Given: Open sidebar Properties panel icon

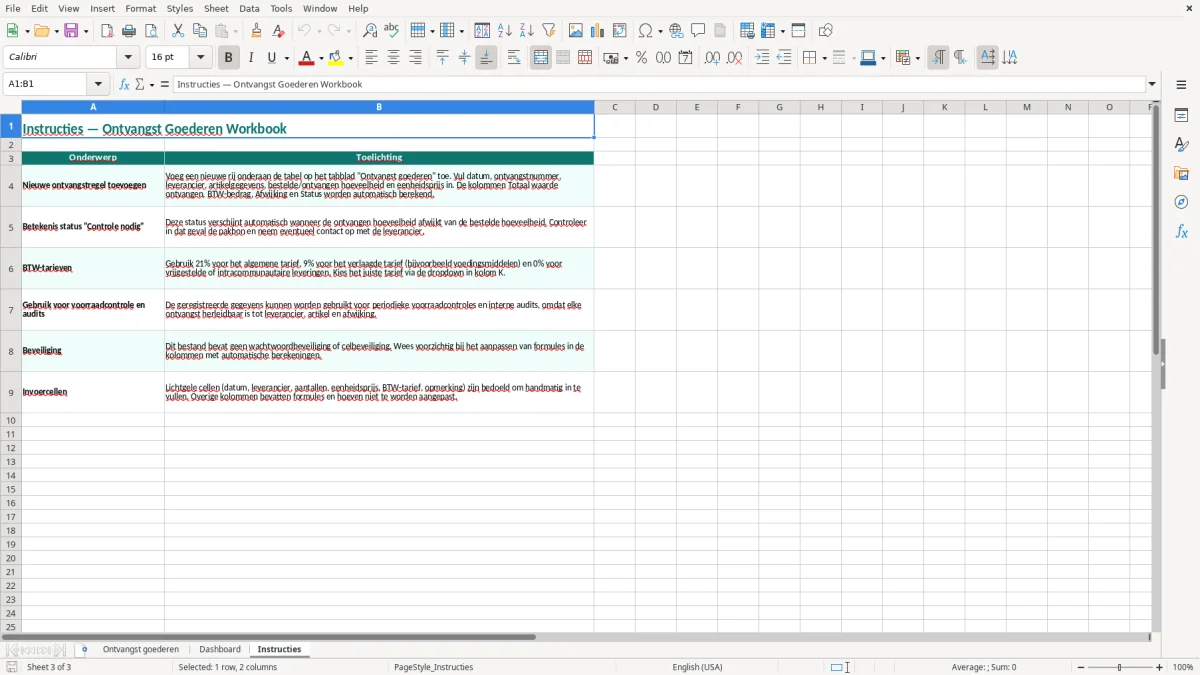Looking at the screenshot, I should 1181,116.
